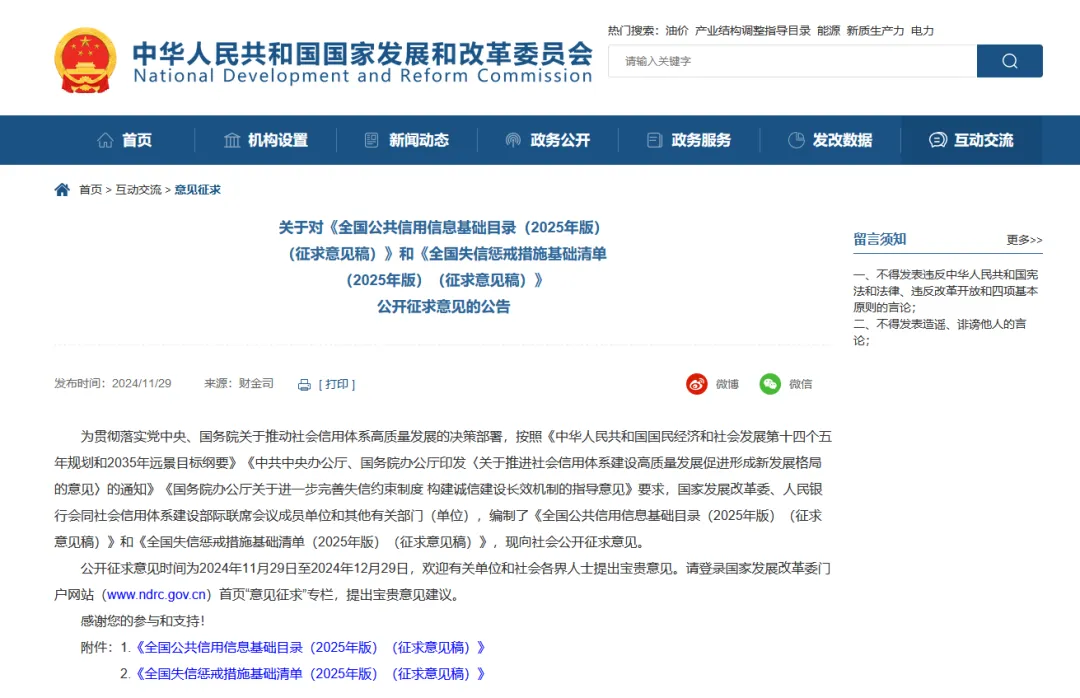
Task: Click building icon beside 机构设置
Action: click(x=232, y=140)
